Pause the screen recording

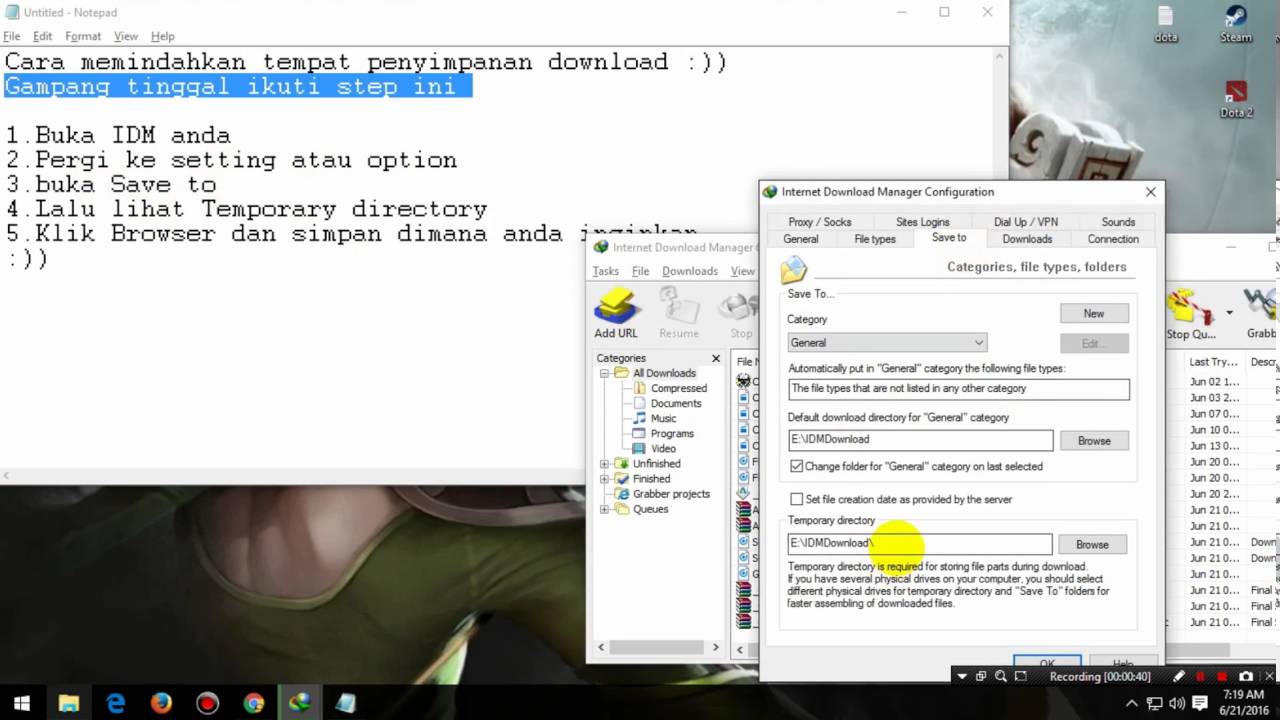1200,677
